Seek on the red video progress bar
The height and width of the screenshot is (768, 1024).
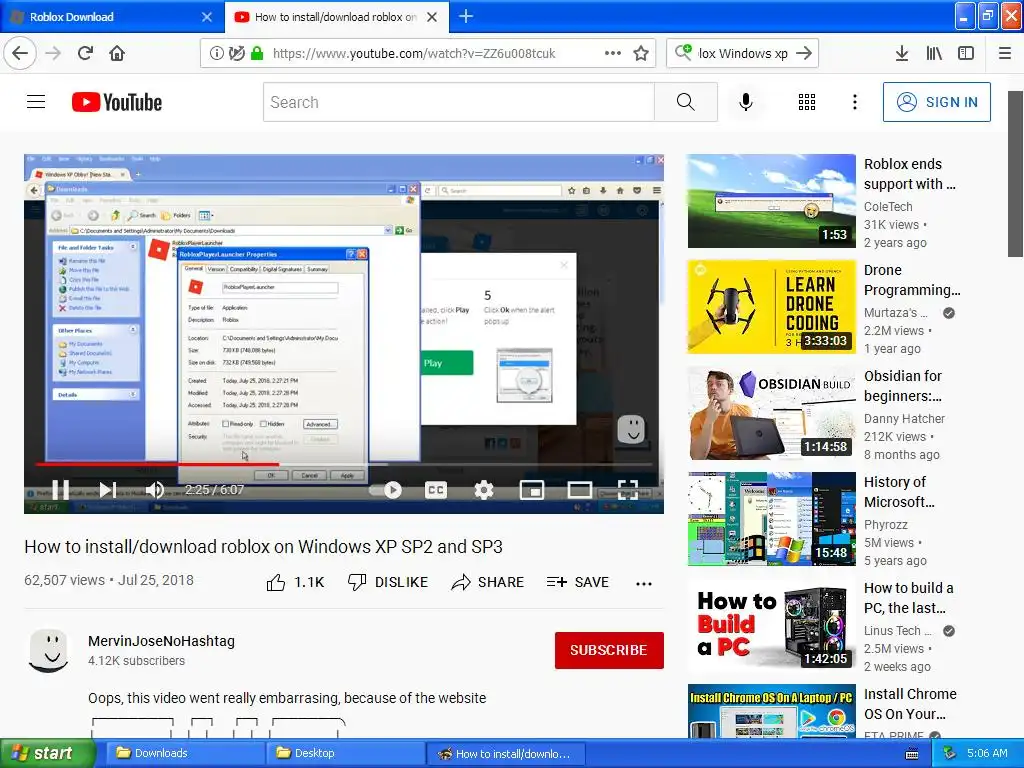(x=344, y=464)
